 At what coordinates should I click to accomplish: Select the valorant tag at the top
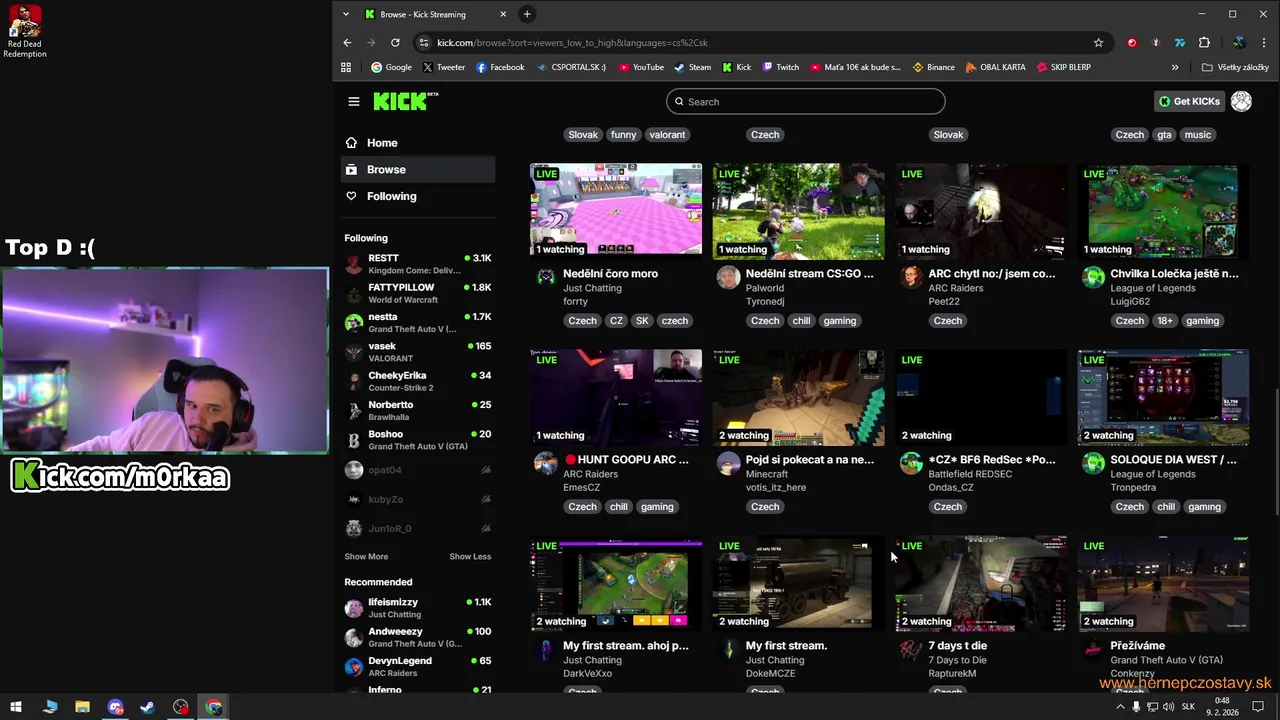[667, 134]
